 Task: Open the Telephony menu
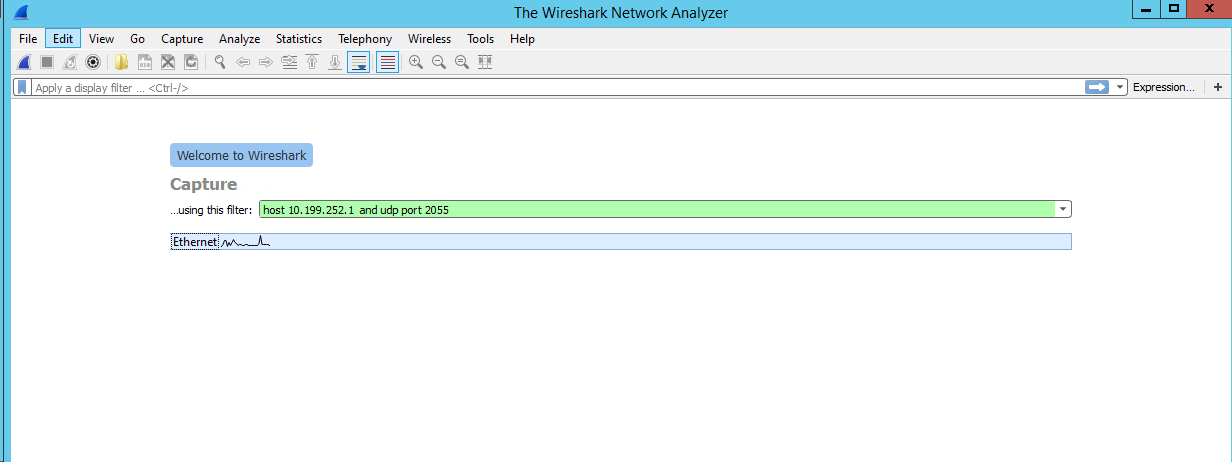coord(365,39)
